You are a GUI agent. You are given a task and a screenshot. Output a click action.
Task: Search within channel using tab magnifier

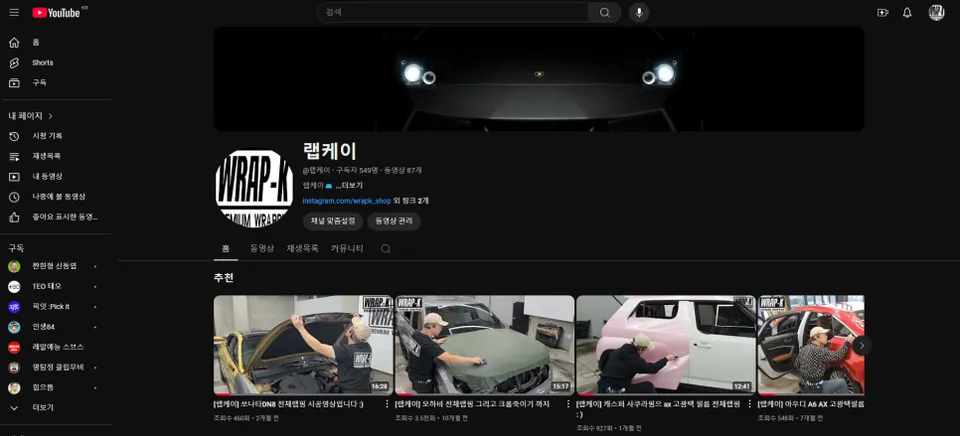386,249
